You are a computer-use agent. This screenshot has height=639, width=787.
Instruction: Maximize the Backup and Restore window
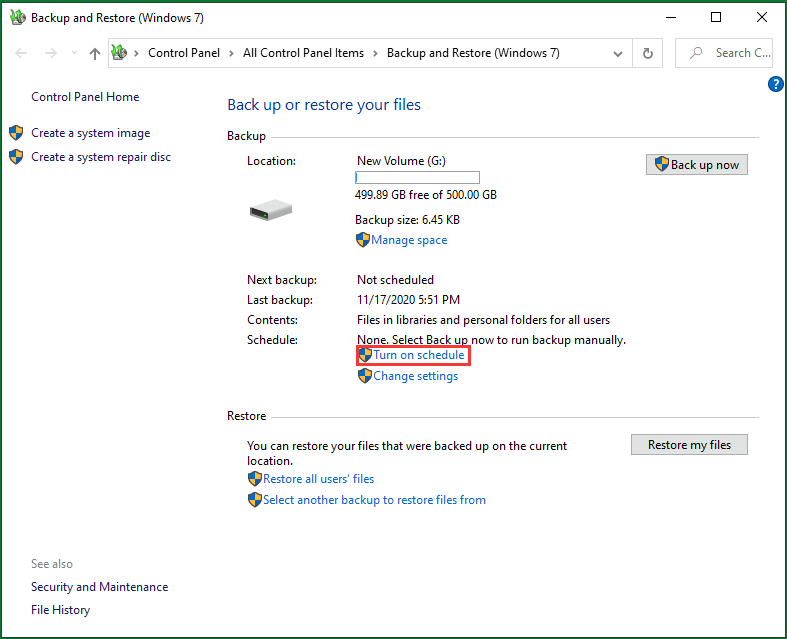point(716,18)
